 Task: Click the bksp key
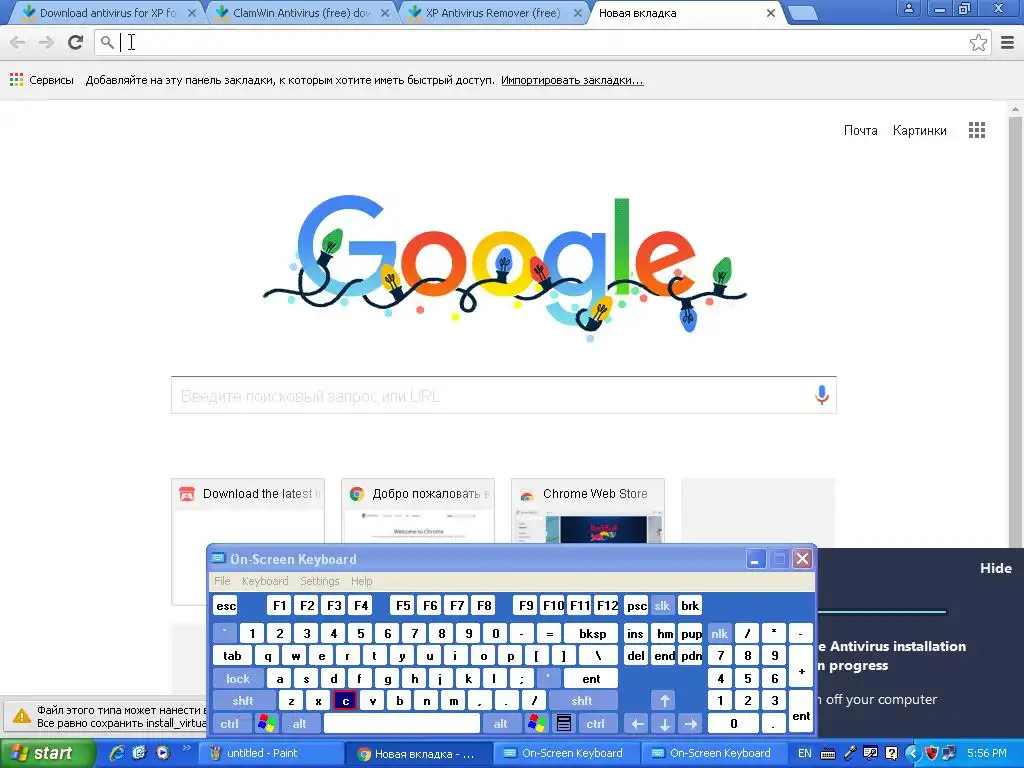(x=592, y=633)
